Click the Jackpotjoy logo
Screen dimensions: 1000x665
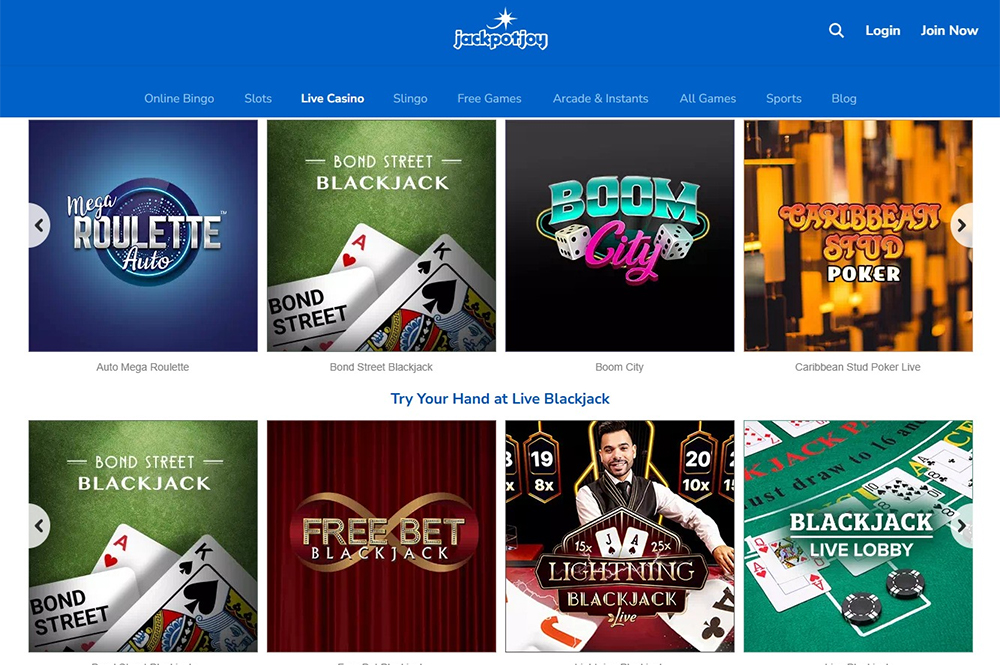pos(501,29)
